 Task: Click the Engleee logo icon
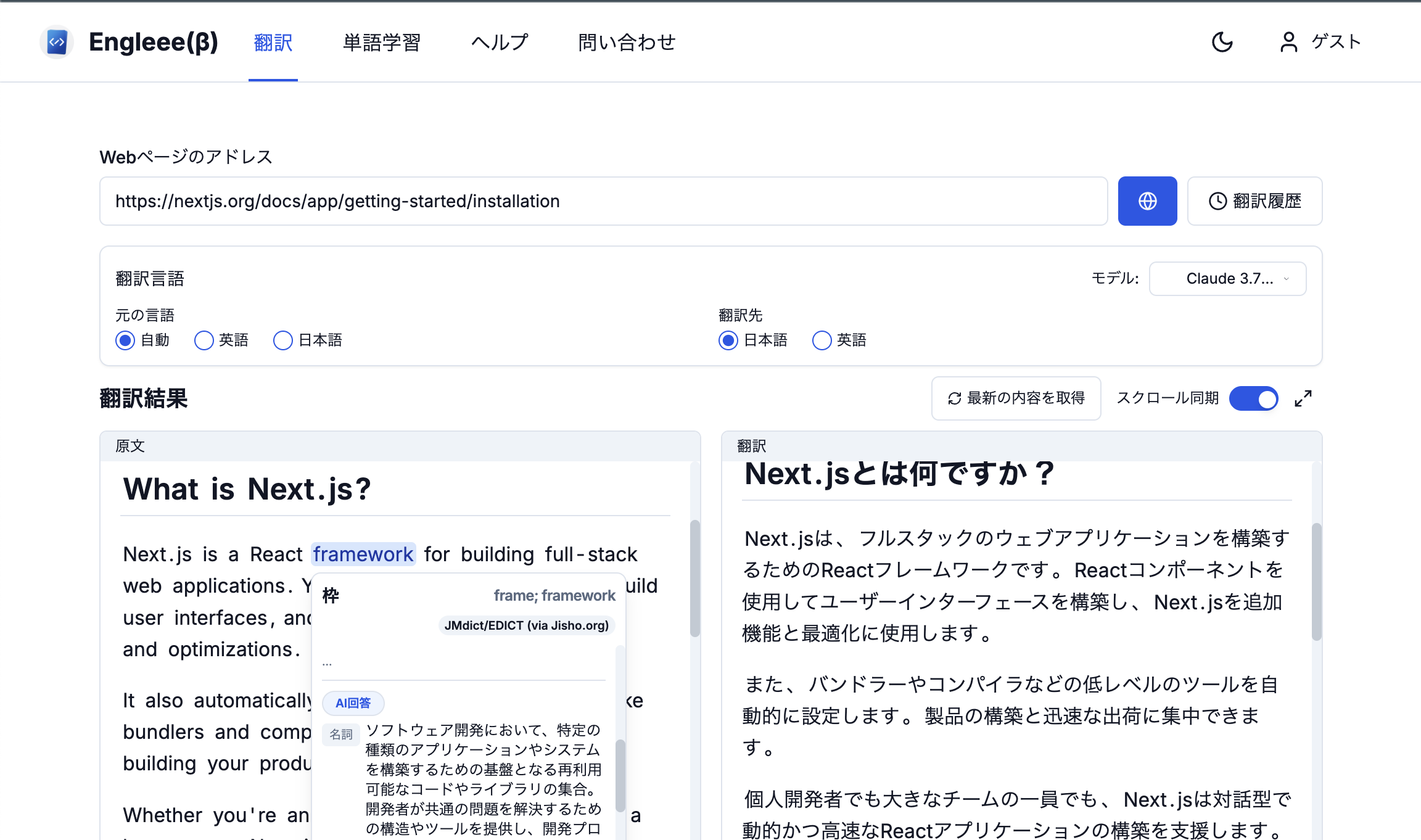(57, 42)
